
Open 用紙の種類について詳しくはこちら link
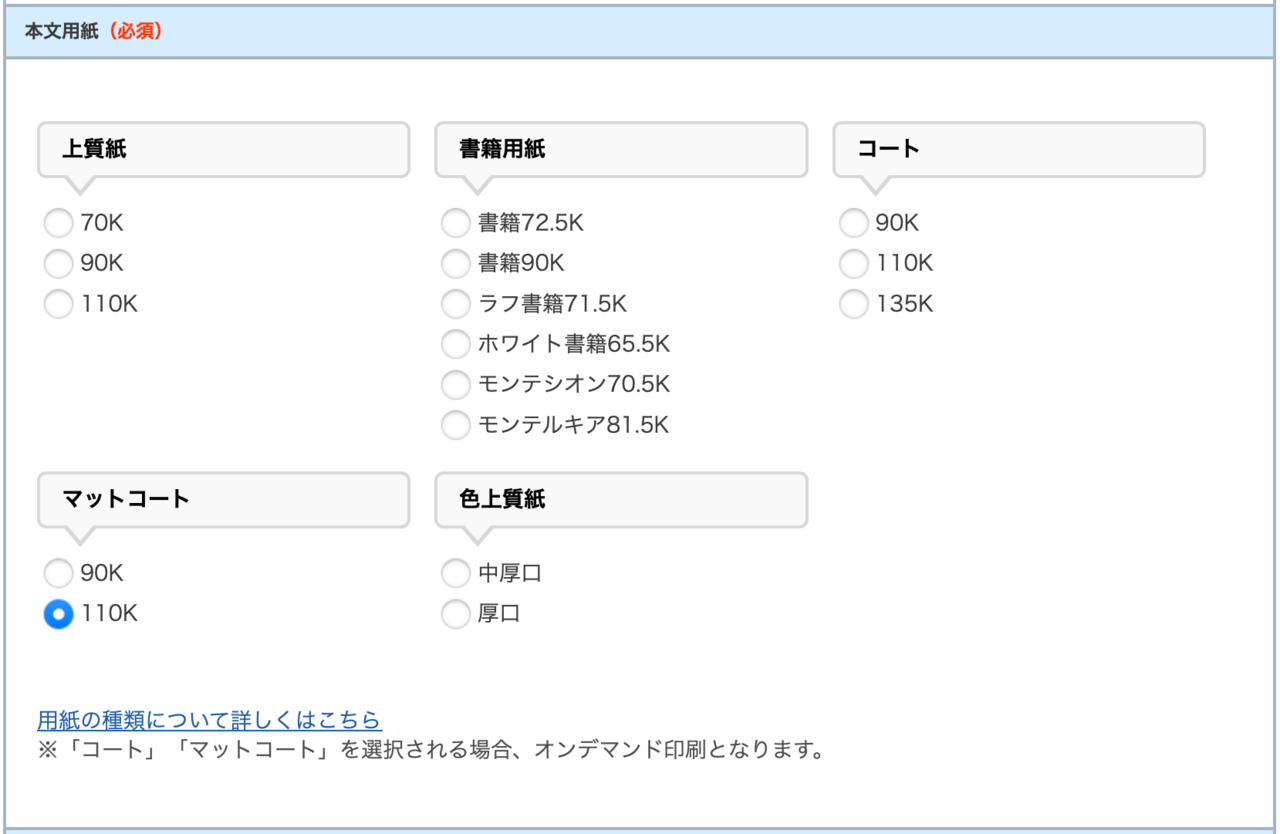pyautogui.click(x=209, y=720)
